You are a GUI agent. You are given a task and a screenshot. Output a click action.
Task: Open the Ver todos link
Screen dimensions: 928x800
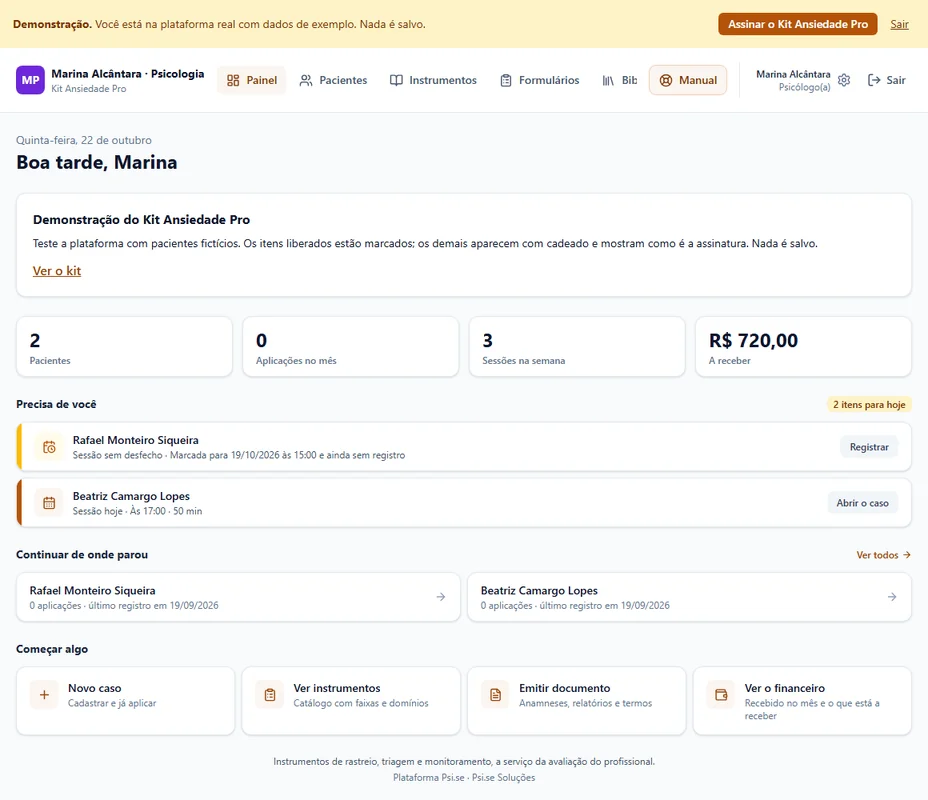883,555
